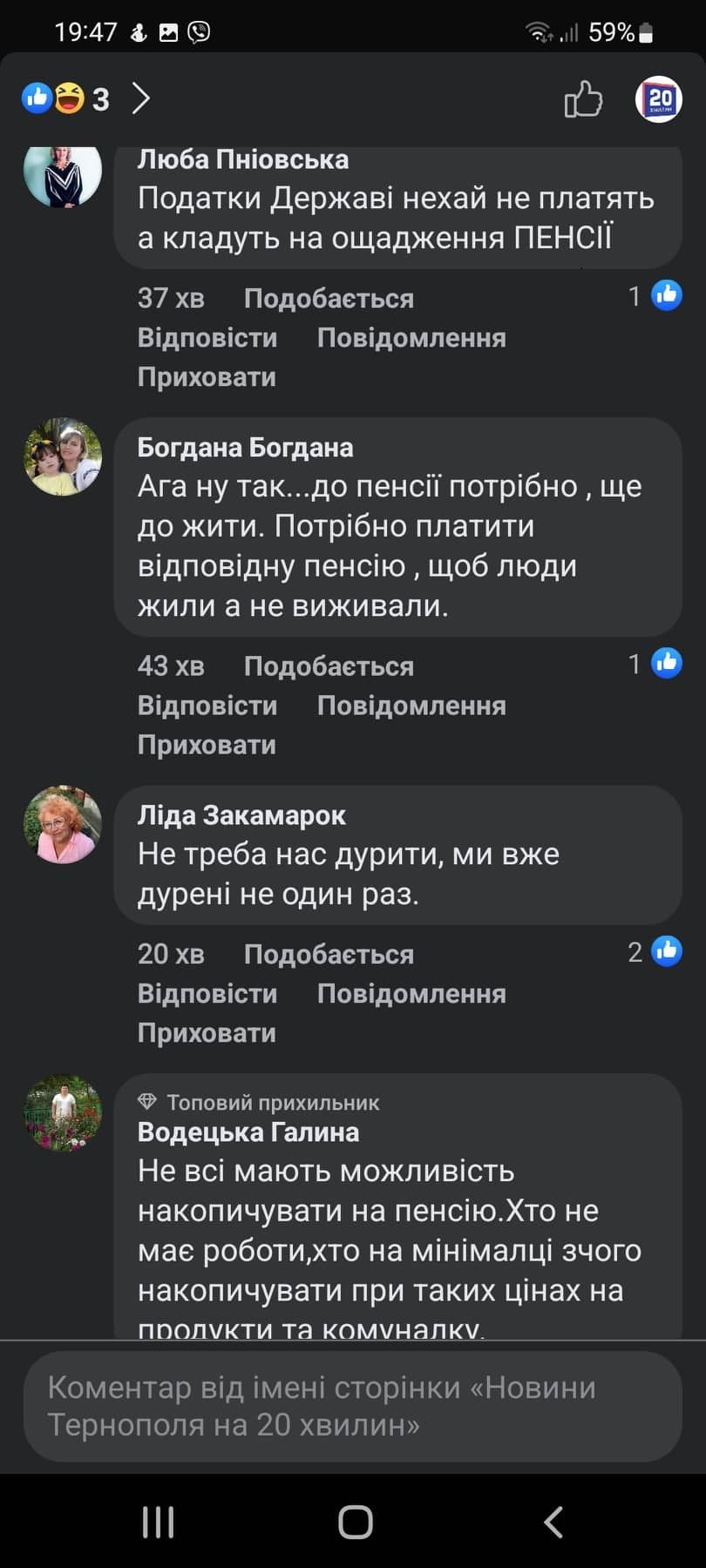Like Ліда Закамарок's comment via Подобається
Image resolution: width=706 pixels, height=1568 pixels.
329,955
